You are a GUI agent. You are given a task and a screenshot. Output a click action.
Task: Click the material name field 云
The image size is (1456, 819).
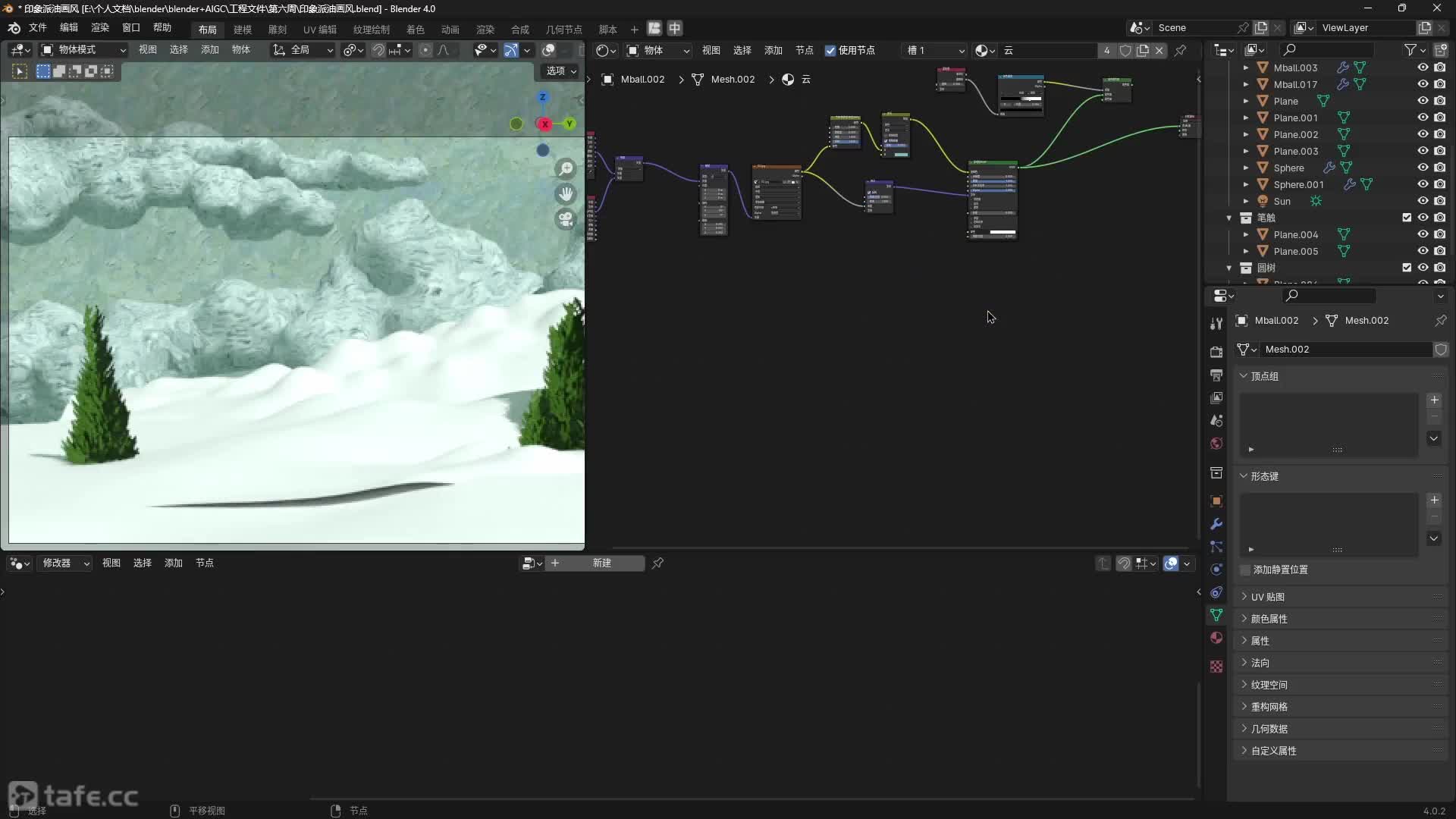coord(1050,51)
